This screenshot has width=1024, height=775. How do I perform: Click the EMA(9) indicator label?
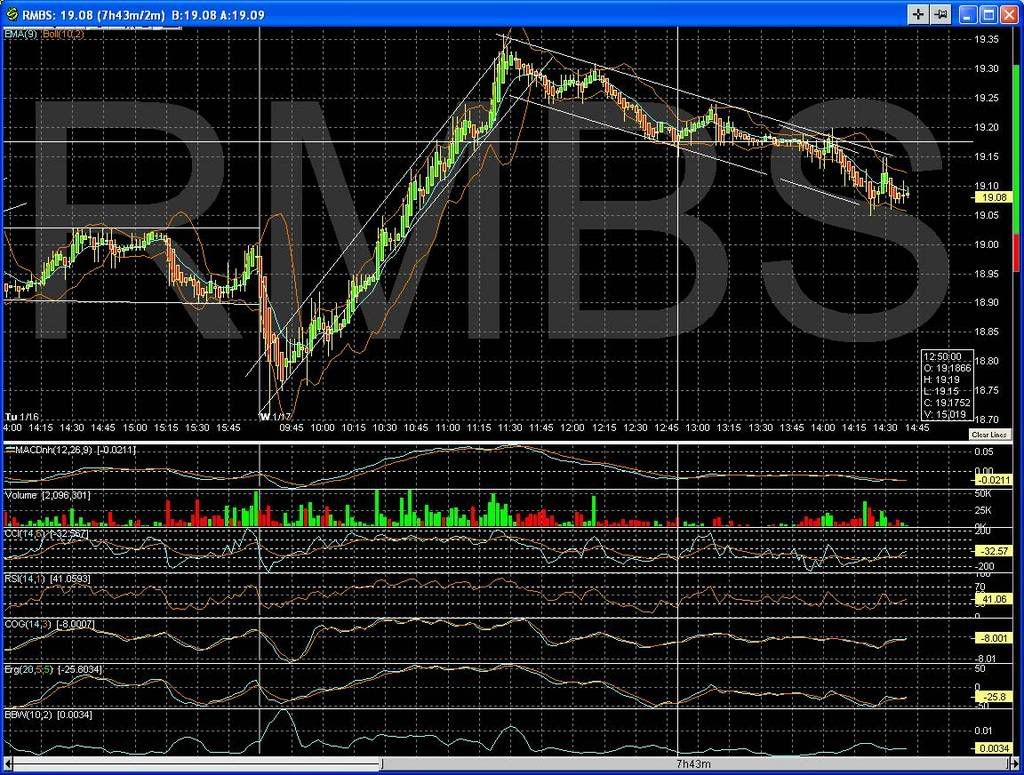tap(21, 33)
